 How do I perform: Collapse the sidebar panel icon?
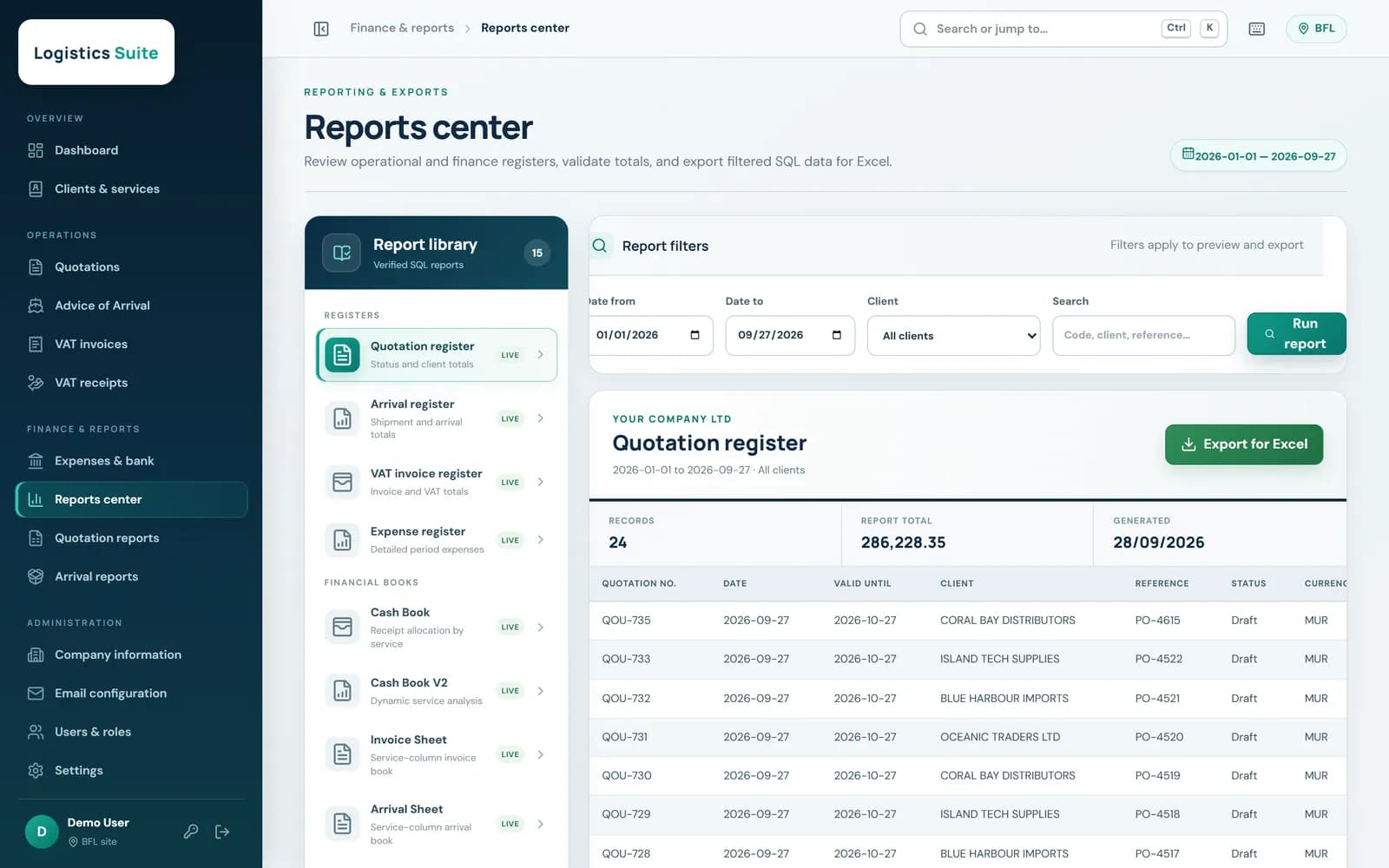tap(321, 29)
